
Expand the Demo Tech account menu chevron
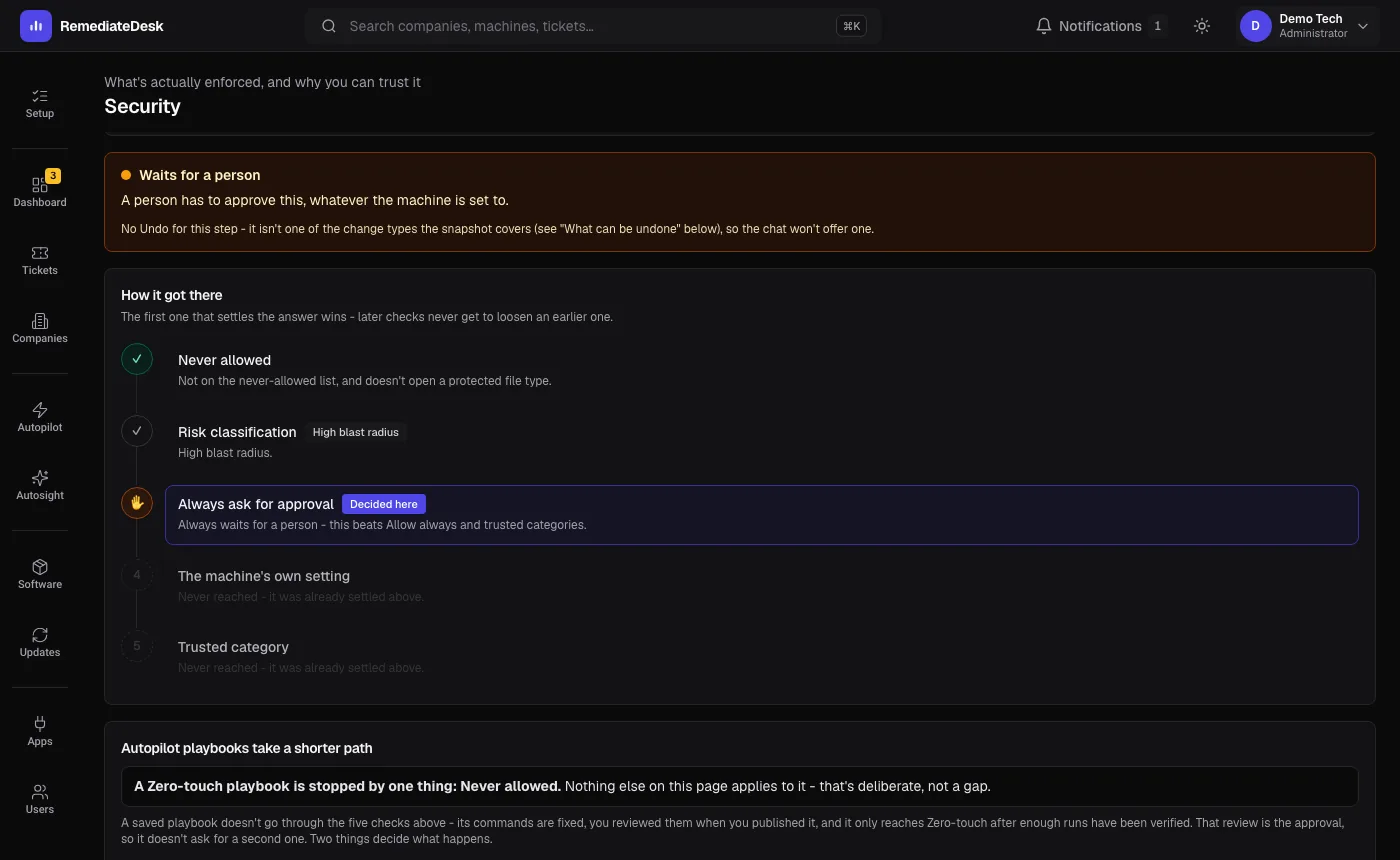tap(1362, 26)
